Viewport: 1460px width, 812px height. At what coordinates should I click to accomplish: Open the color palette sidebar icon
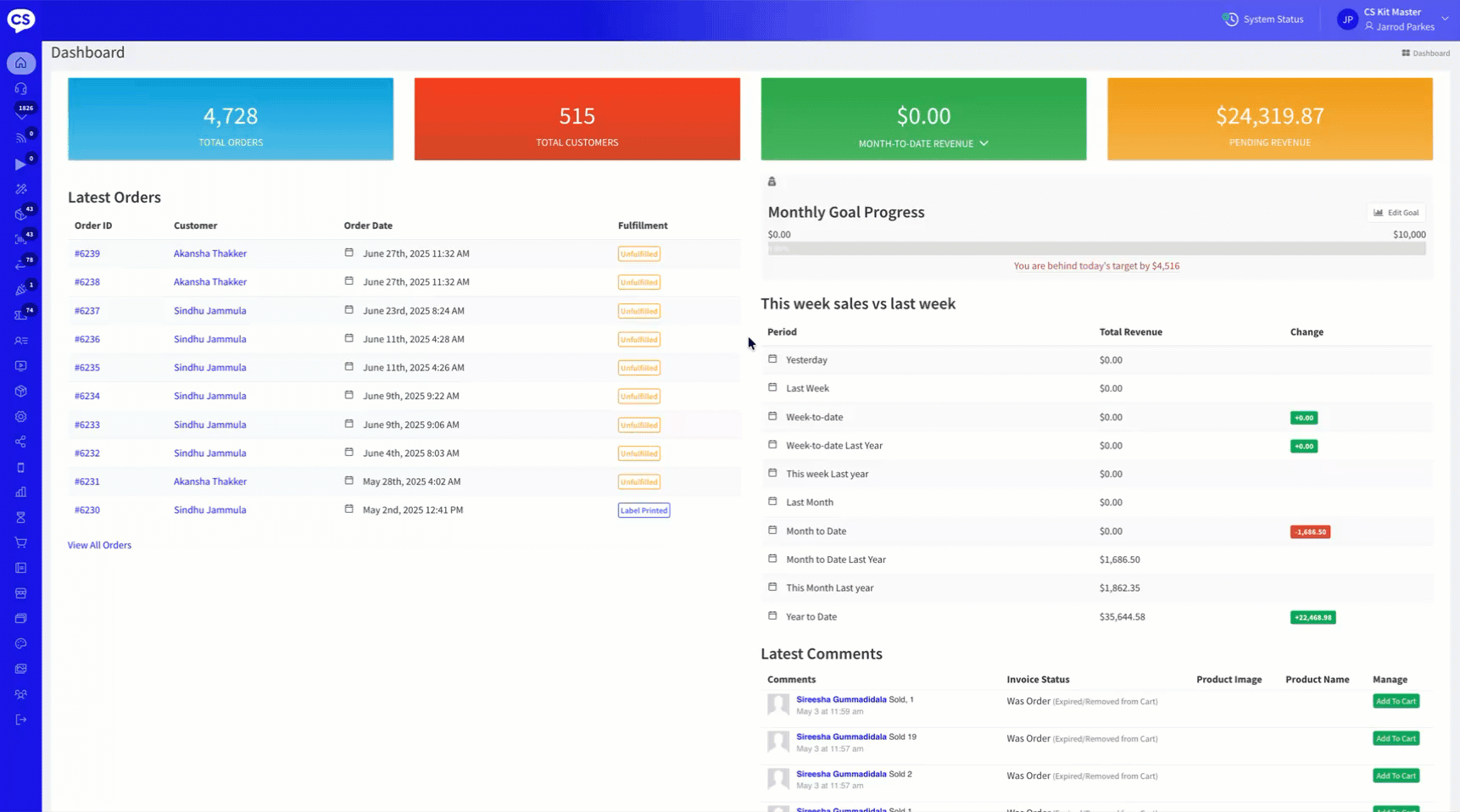coord(21,643)
